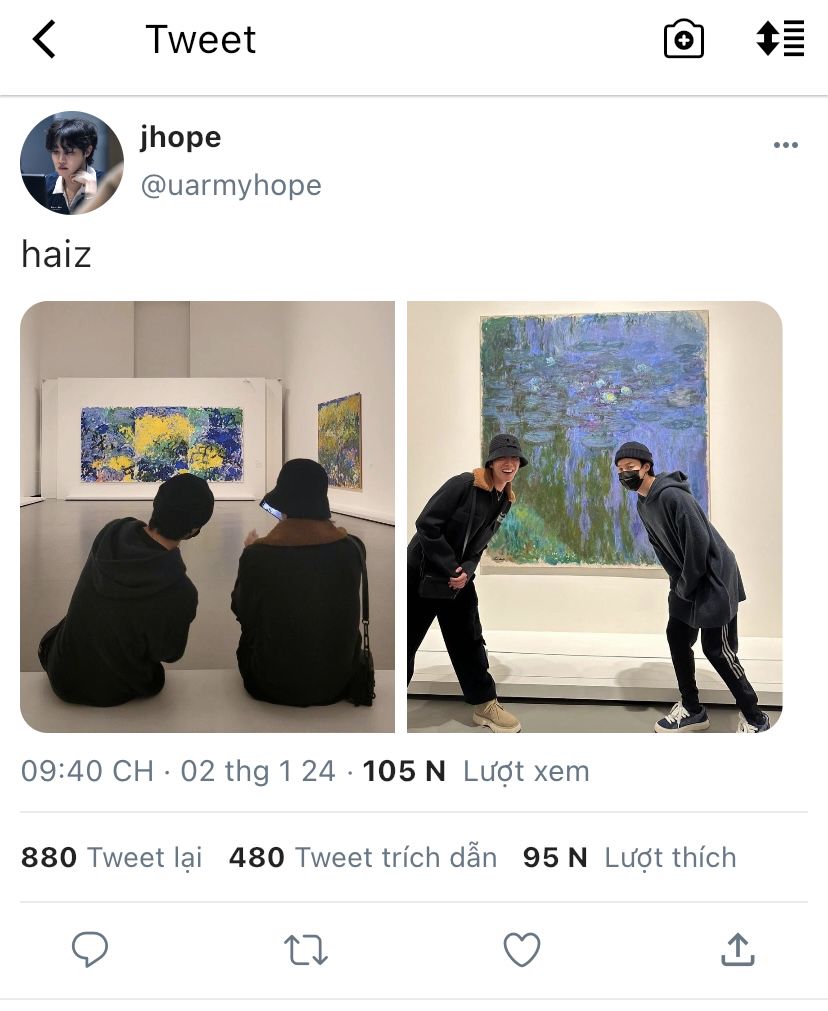Tap the share upload icon
The image size is (828, 1011).
click(x=738, y=950)
